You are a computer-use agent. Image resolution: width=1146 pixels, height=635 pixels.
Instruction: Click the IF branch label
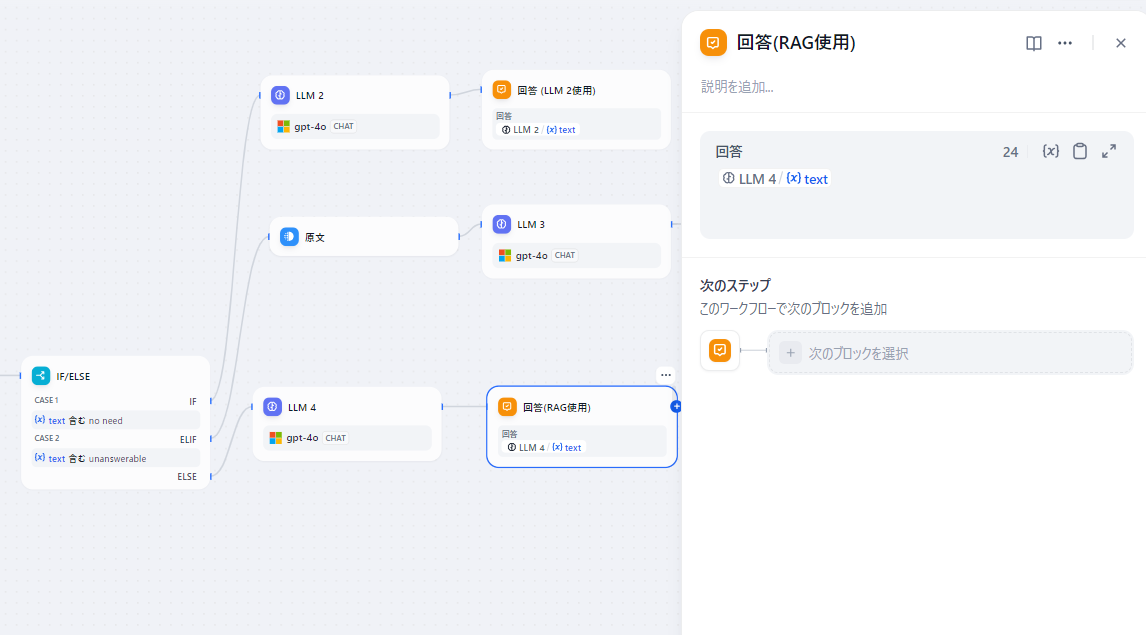(193, 401)
